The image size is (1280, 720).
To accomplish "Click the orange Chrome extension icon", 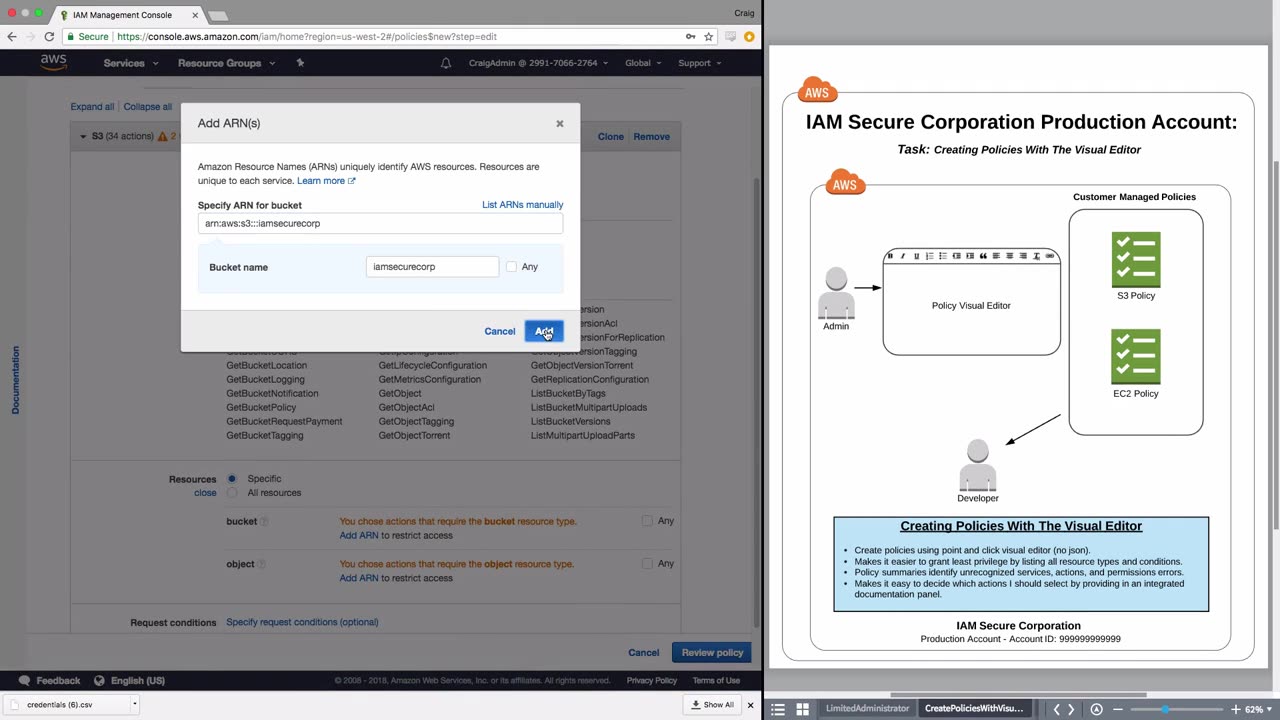I will pos(748,37).
